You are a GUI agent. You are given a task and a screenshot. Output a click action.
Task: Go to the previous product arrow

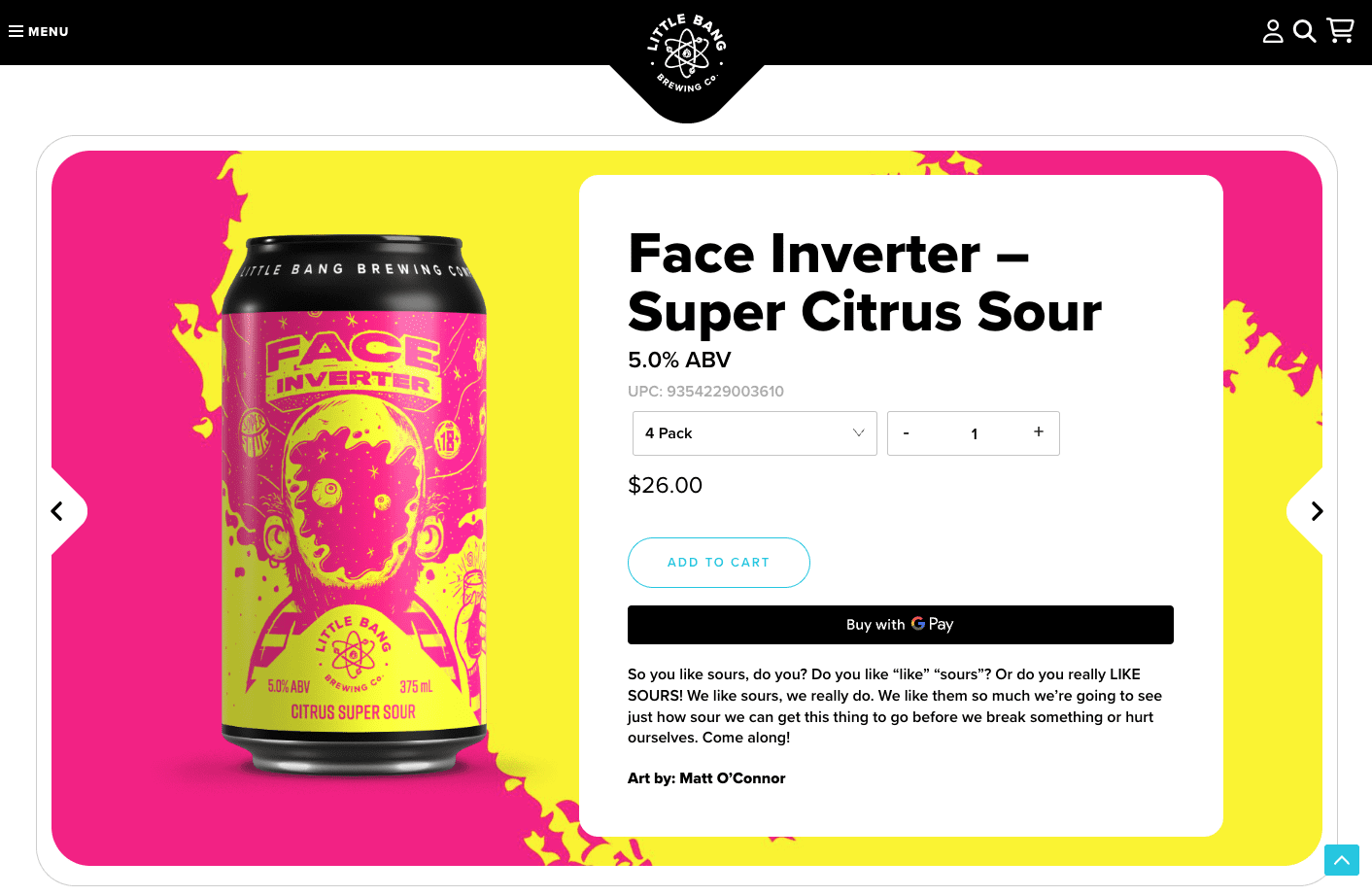pyautogui.click(x=57, y=511)
